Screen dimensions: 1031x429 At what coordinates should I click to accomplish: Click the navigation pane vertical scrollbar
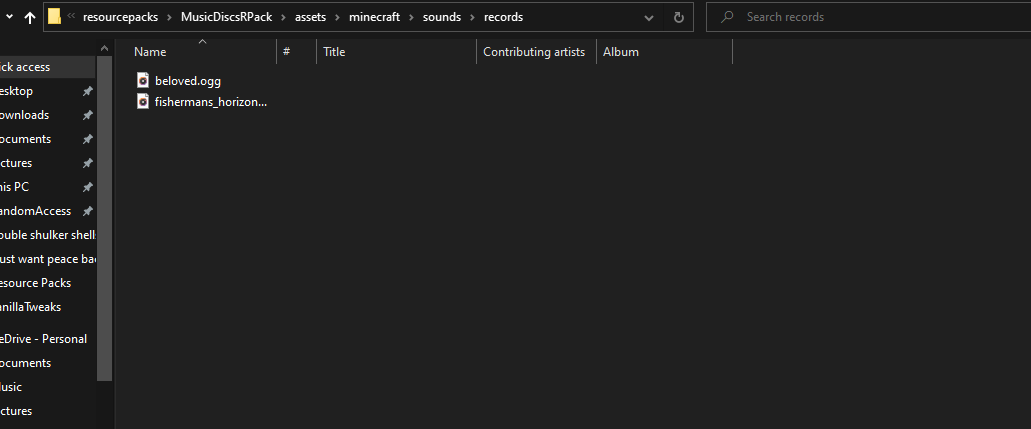[104, 220]
